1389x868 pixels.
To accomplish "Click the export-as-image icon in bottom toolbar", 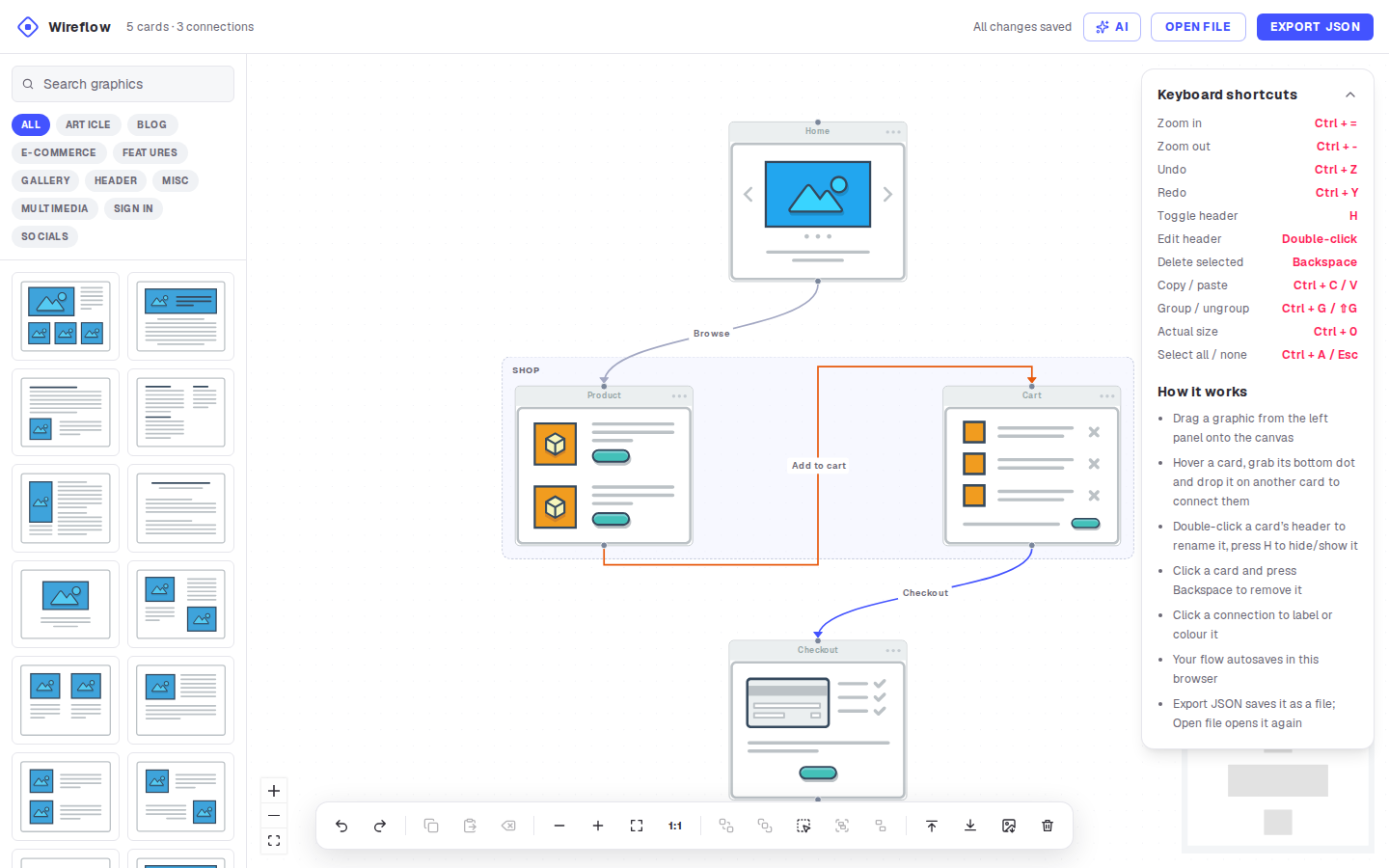I will point(1009,826).
